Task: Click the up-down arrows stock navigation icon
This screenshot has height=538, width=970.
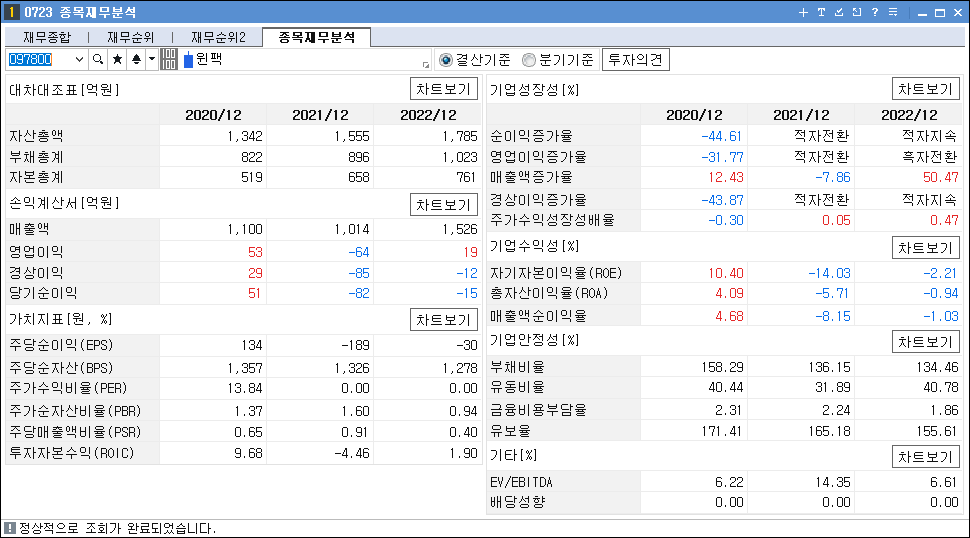Action: click(136, 59)
